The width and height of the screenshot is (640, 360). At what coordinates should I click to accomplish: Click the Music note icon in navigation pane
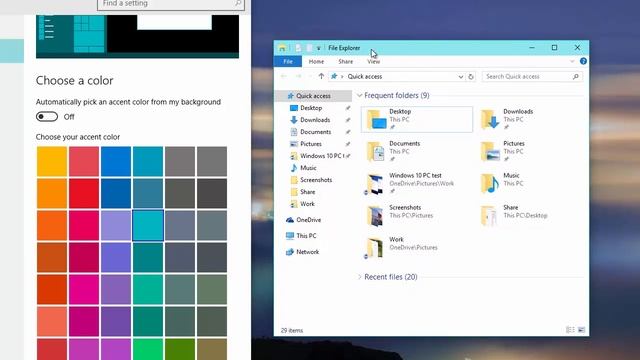tap(293, 168)
